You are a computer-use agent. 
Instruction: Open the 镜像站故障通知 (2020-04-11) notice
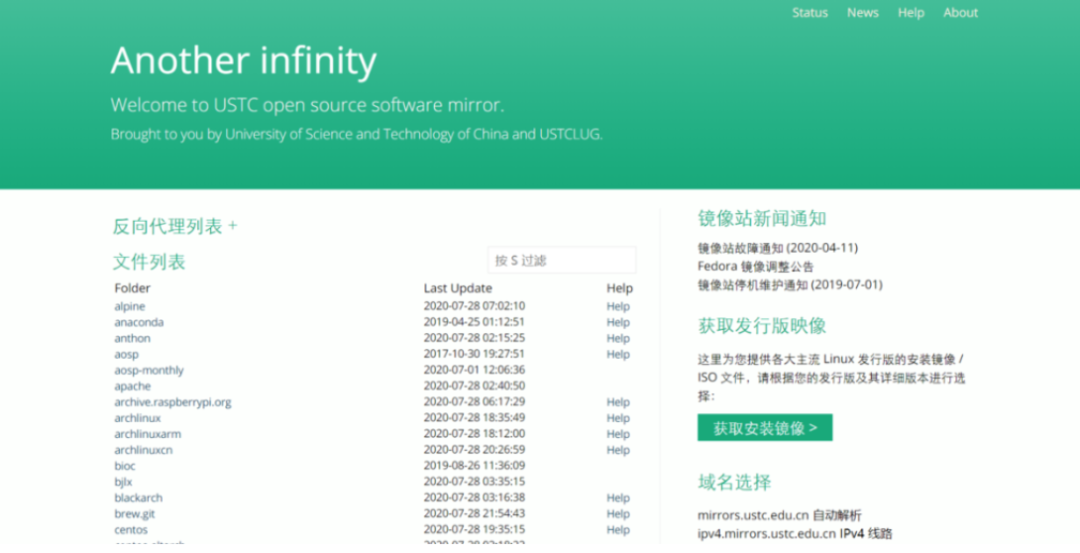[x=778, y=248]
